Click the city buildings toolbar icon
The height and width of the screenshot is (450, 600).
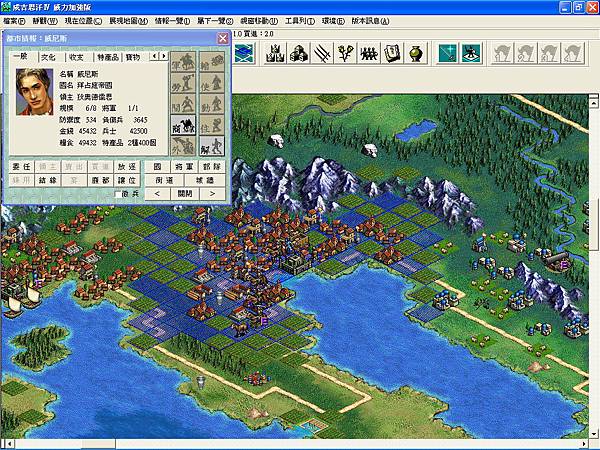pos(299,53)
